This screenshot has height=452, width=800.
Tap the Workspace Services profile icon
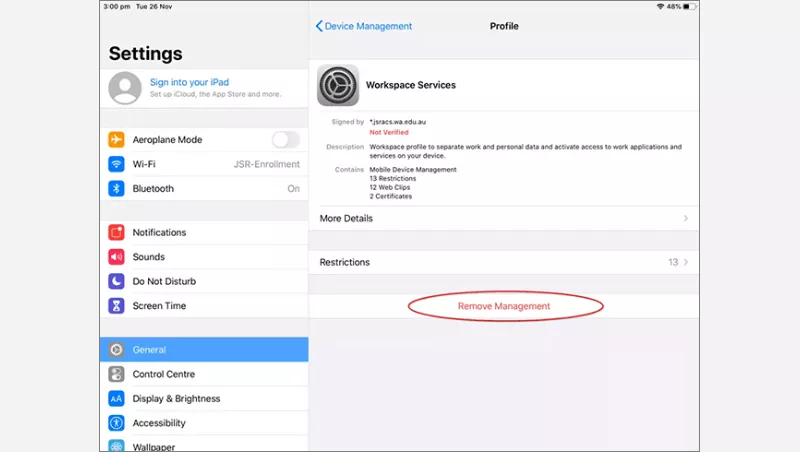click(x=338, y=85)
